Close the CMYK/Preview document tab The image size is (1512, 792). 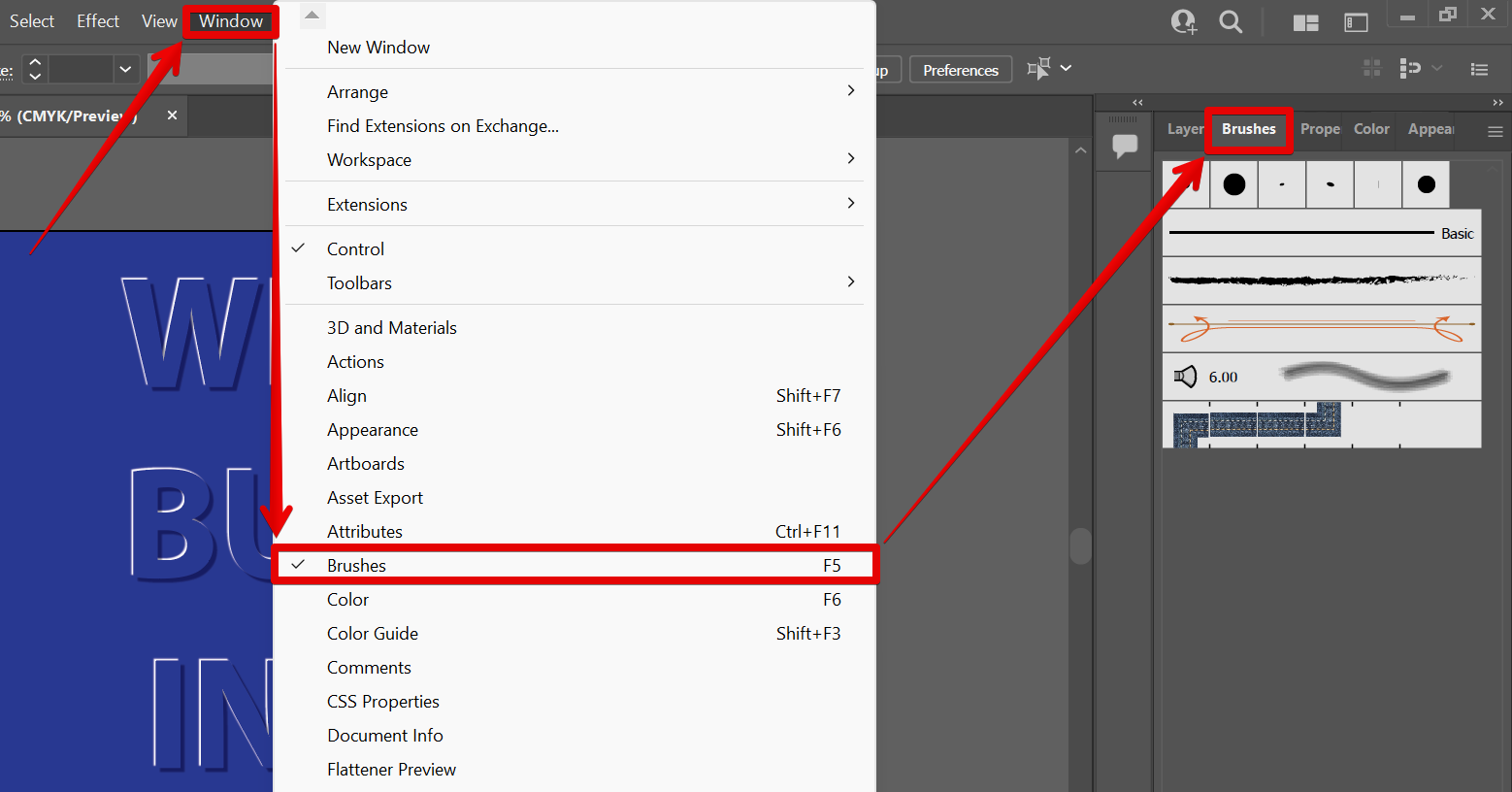point(172,115)
